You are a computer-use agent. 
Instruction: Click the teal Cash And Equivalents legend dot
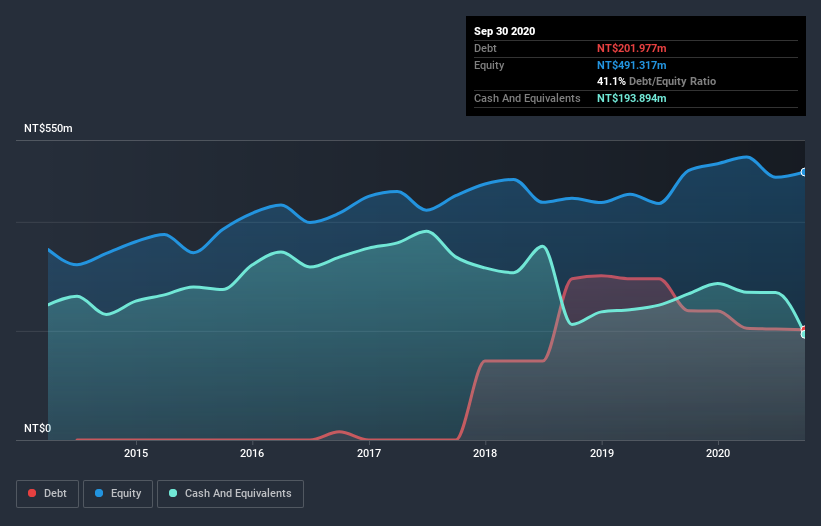click(173, 493)
